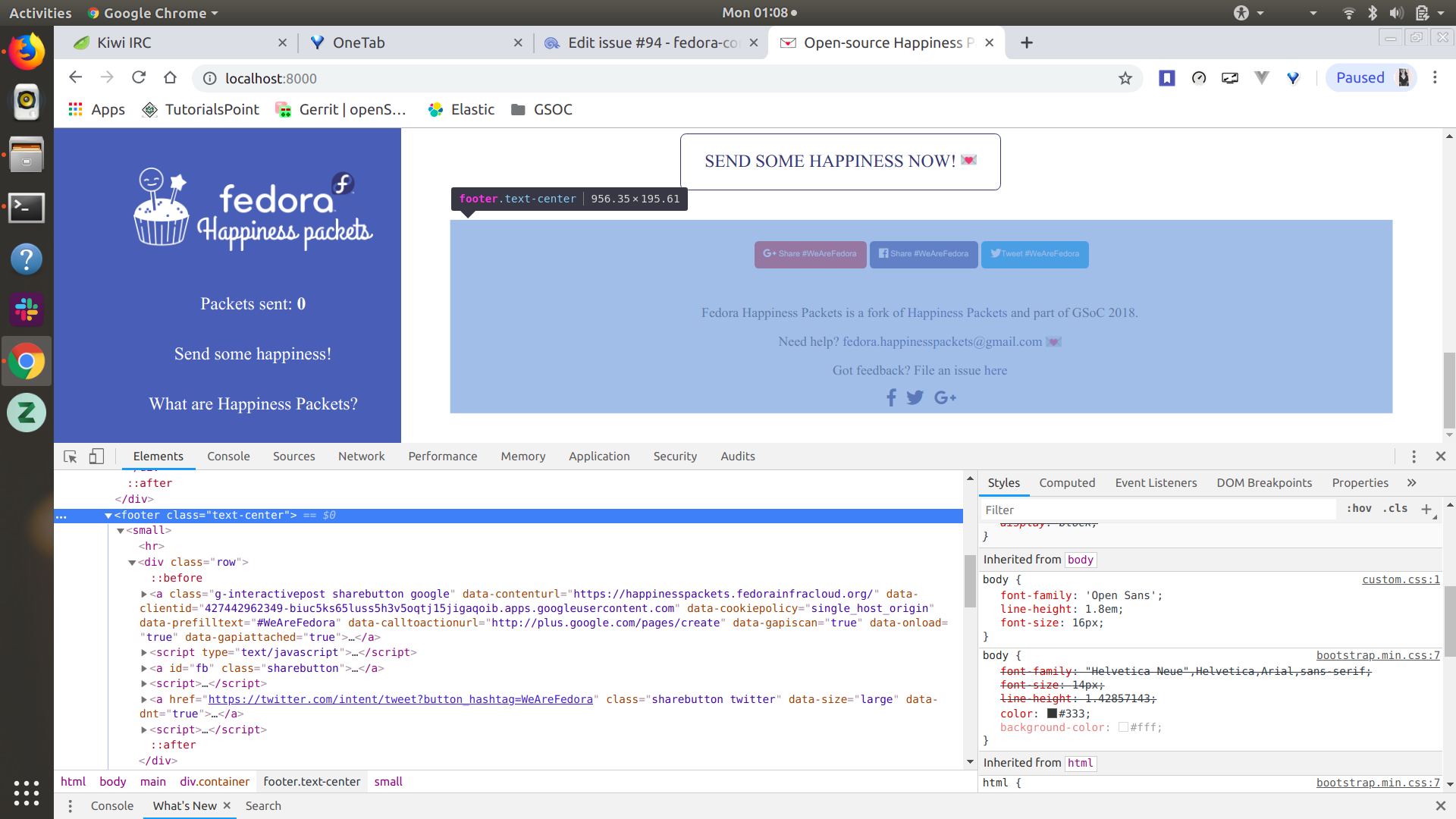Viewport: 1456px width, 819px height.
Task: Open the Google Chrome app menu in top bar
Action: pos(152,13)
